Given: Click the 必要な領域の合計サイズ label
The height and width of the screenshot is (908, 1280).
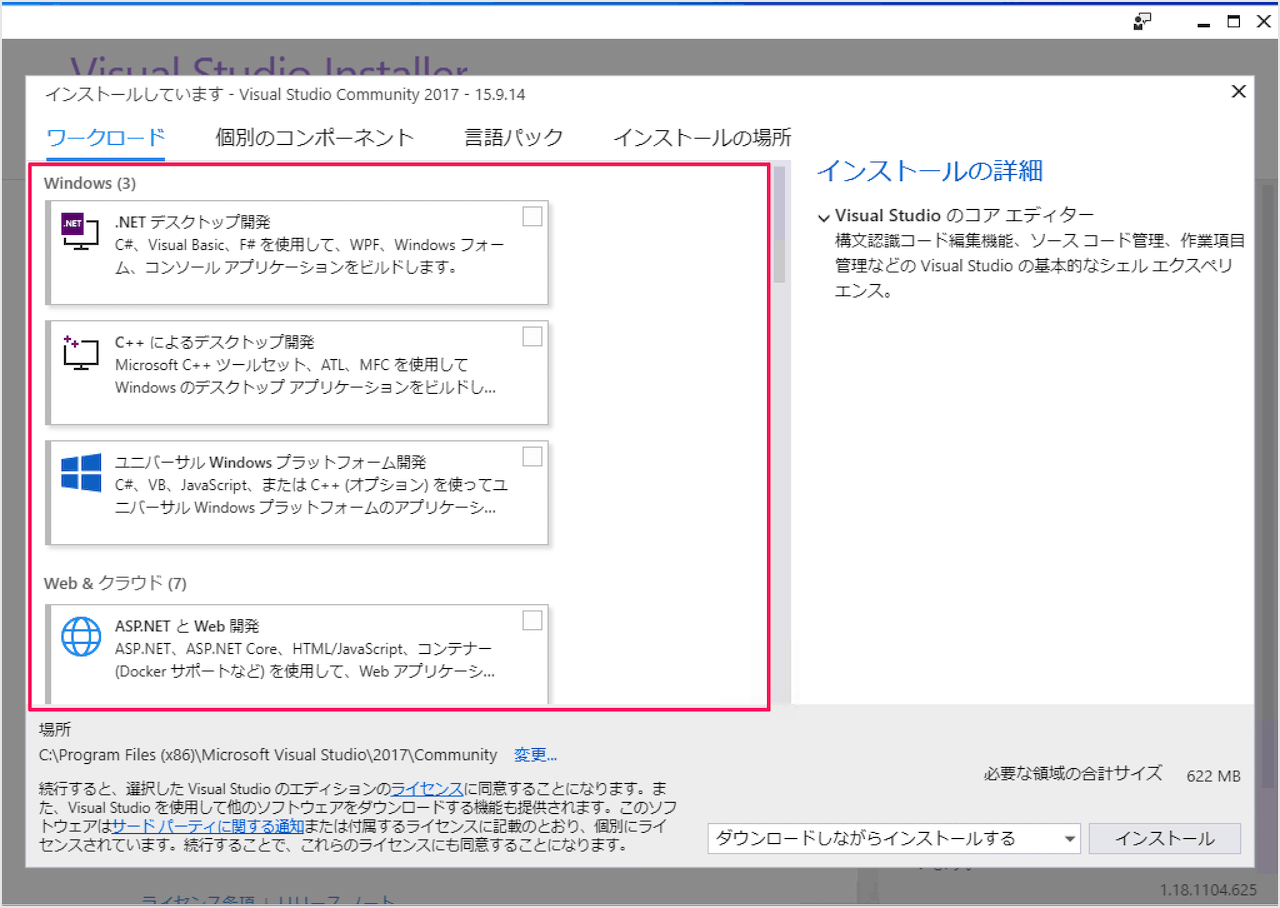Looking at the screenshot, I should point(1073,773).
